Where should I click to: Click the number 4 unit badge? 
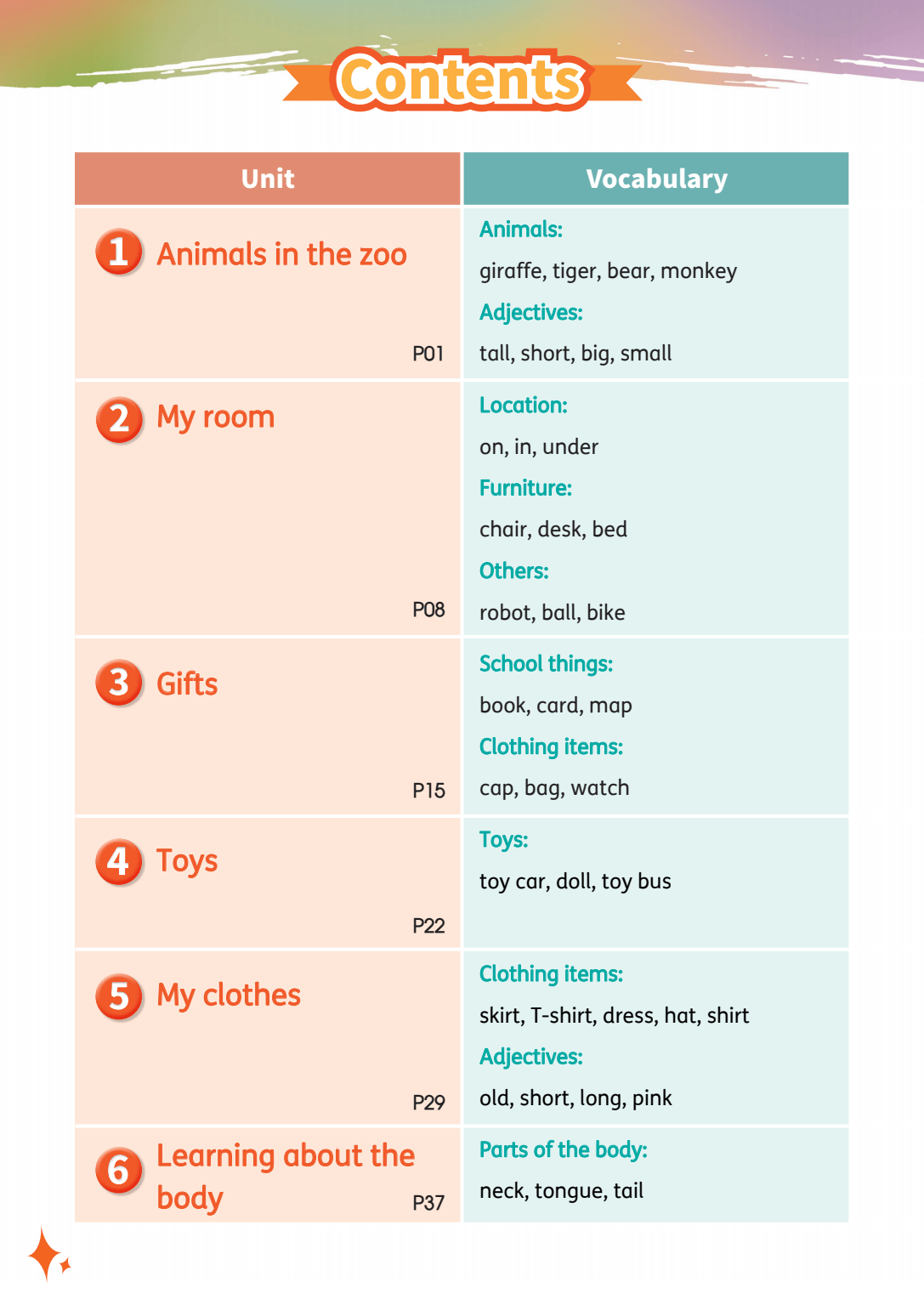pyautogui.click(x=119, y=861)
